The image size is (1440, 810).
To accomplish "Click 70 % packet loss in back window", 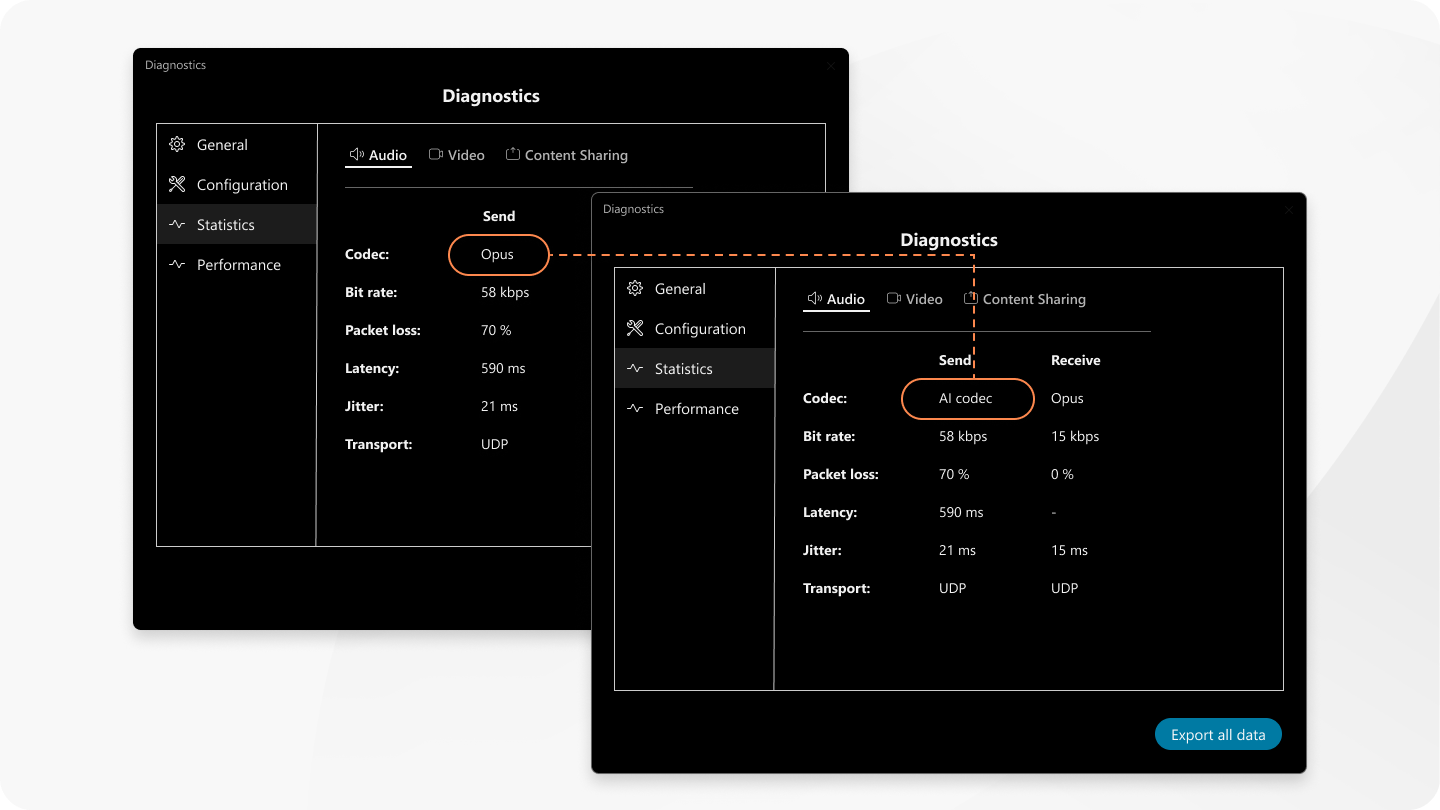I will (x=496, y=330).
